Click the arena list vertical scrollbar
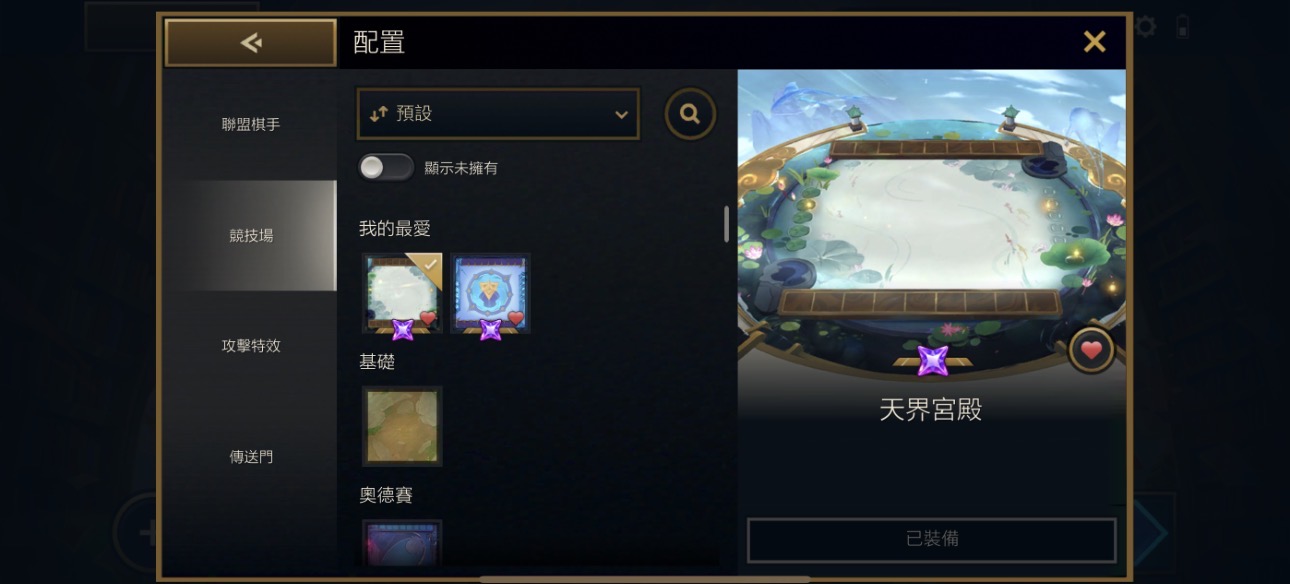The width and height of the screenshot is (1290, 584). [727, 224]
